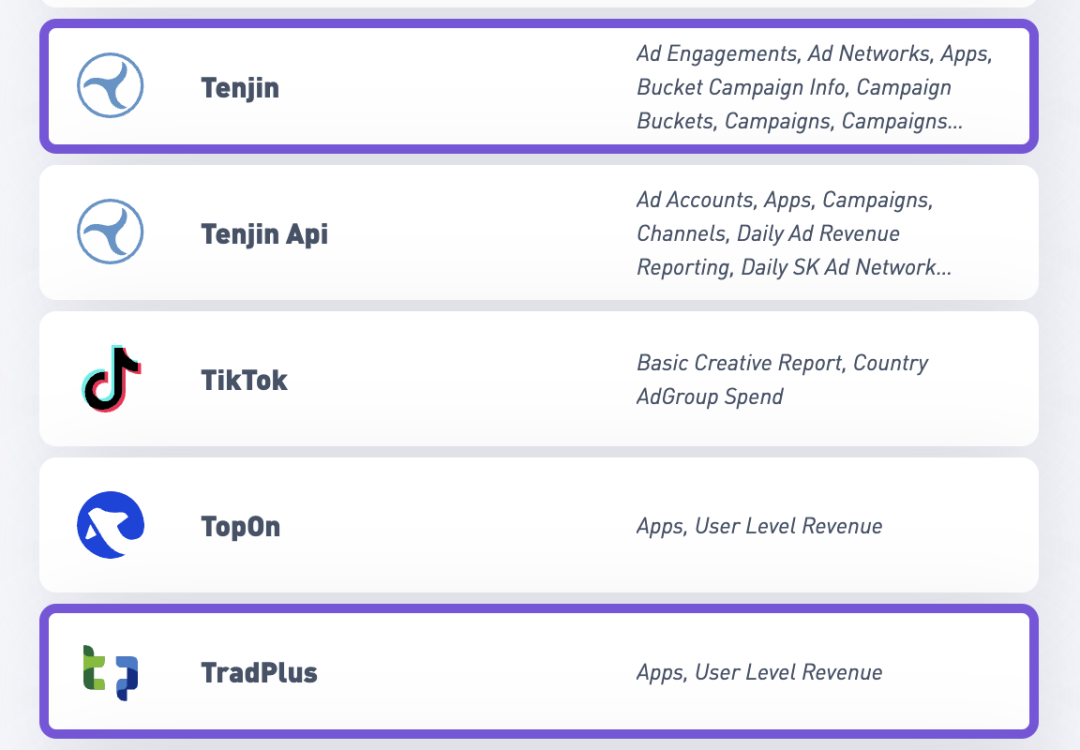
Task: Click the TopOn logo icon
Action: (110, 524)
